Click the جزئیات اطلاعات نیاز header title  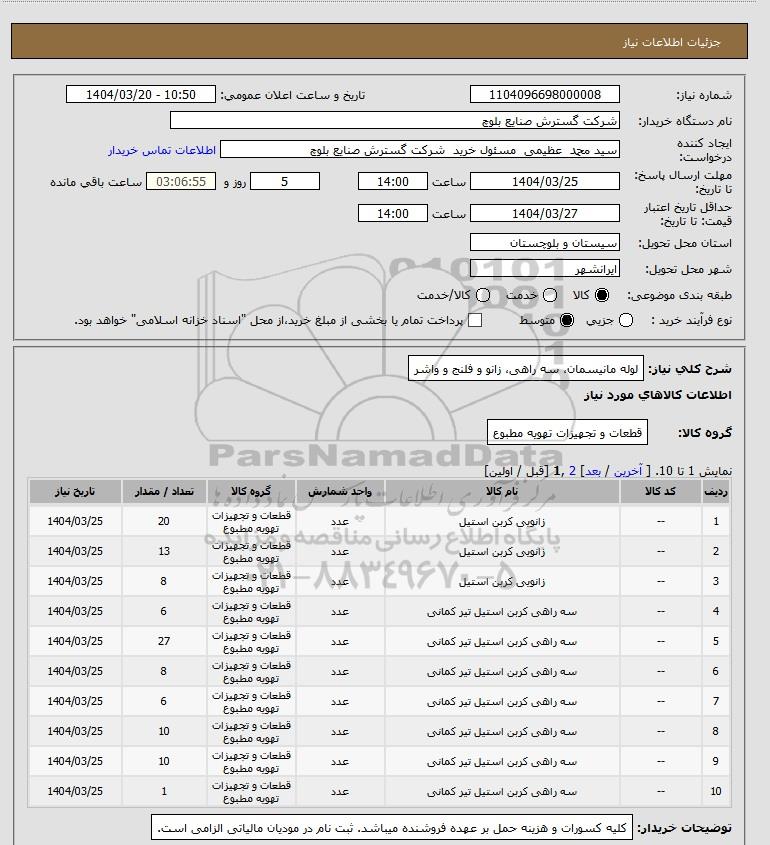point(671,42)
